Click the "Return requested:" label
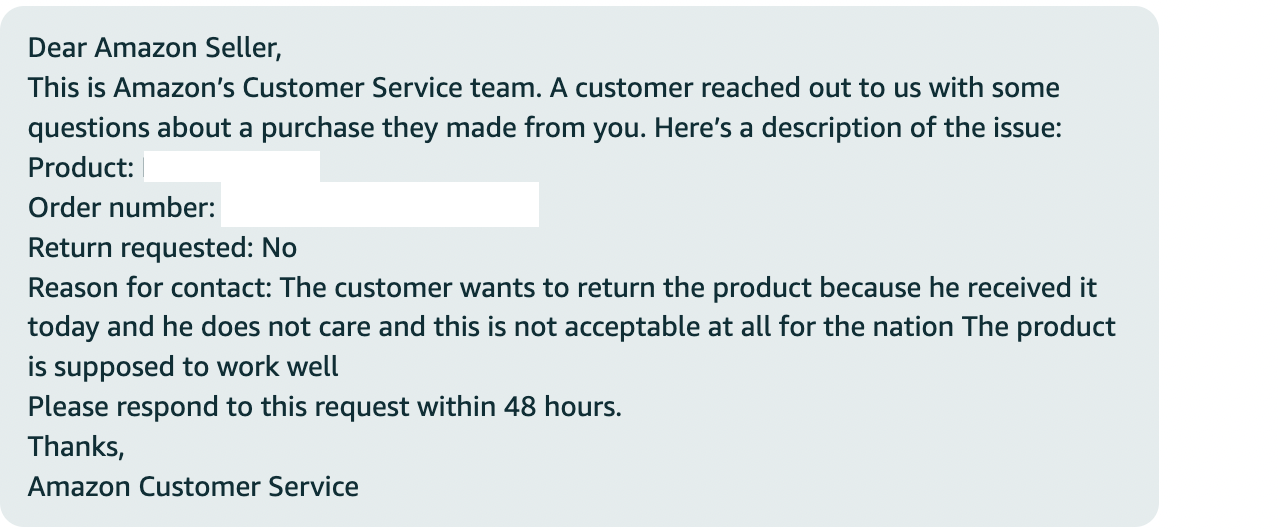 pyautogui.click(x=141, y=248)
